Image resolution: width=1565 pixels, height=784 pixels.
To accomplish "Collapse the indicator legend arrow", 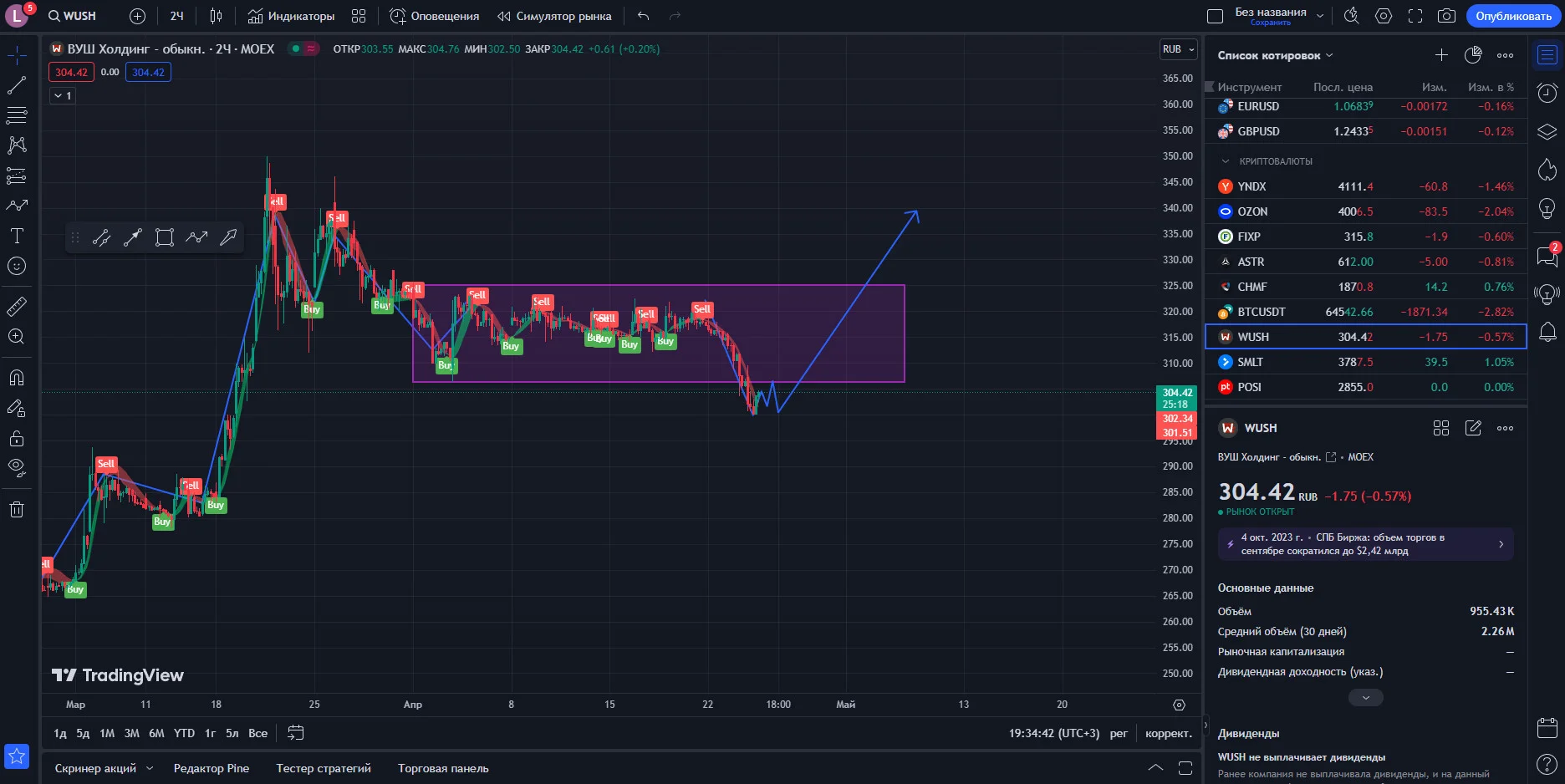I will [x=63, y=96].
